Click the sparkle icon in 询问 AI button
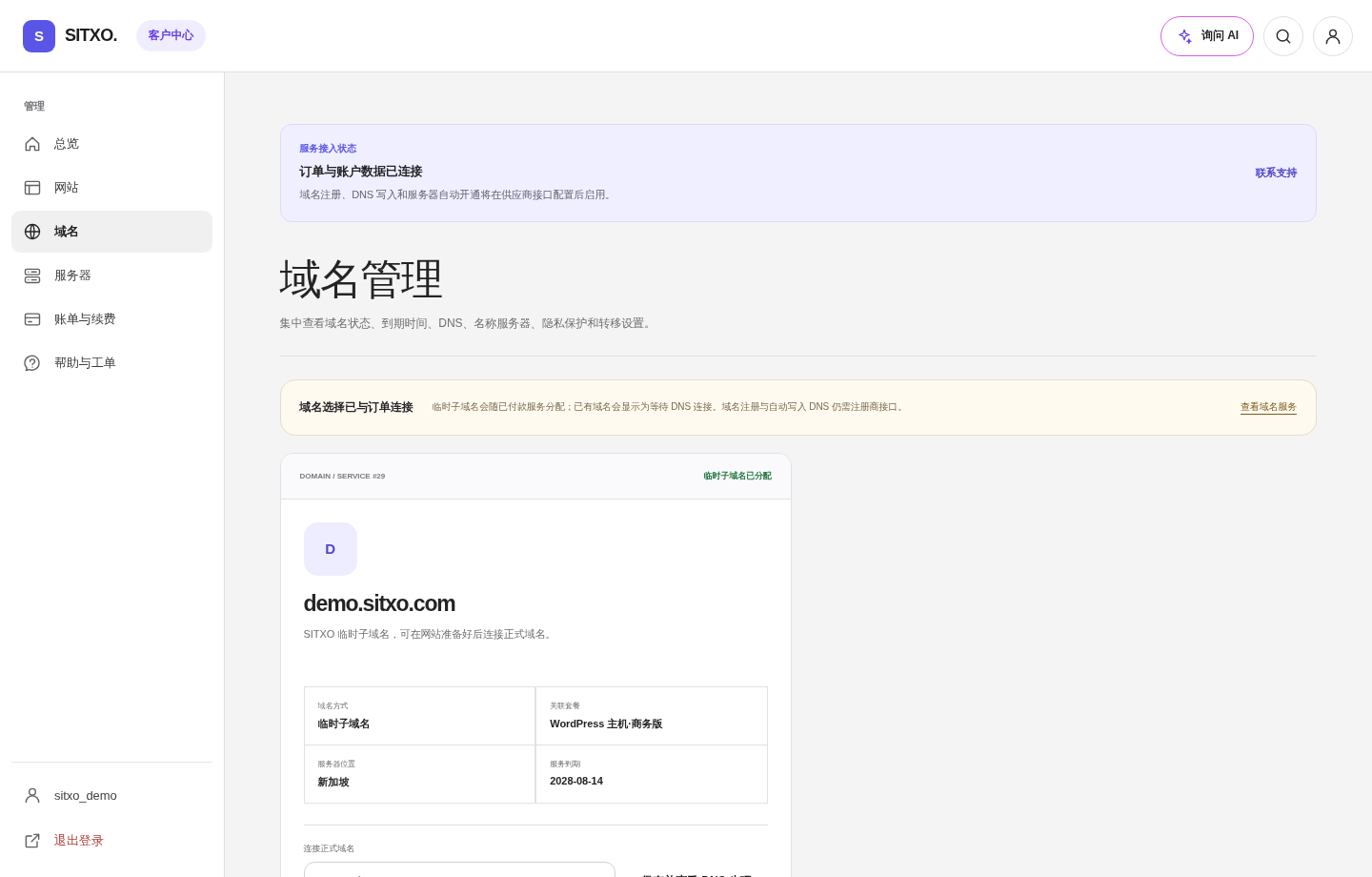Viewport: 1372px width, 877px height. [1185, 36]
